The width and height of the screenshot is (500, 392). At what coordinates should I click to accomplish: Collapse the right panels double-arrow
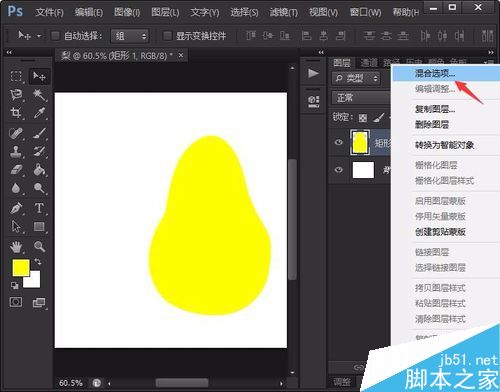(x=491, y=52)
